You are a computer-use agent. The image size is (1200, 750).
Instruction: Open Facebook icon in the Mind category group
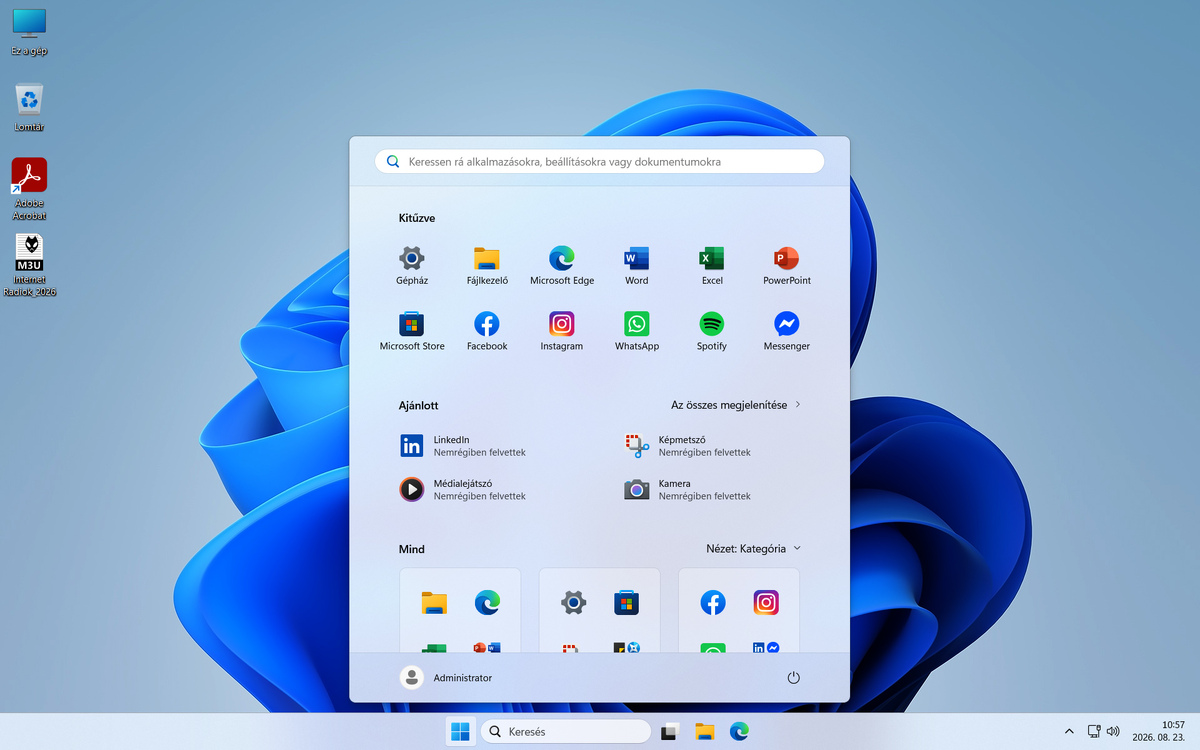click(713, 603)
